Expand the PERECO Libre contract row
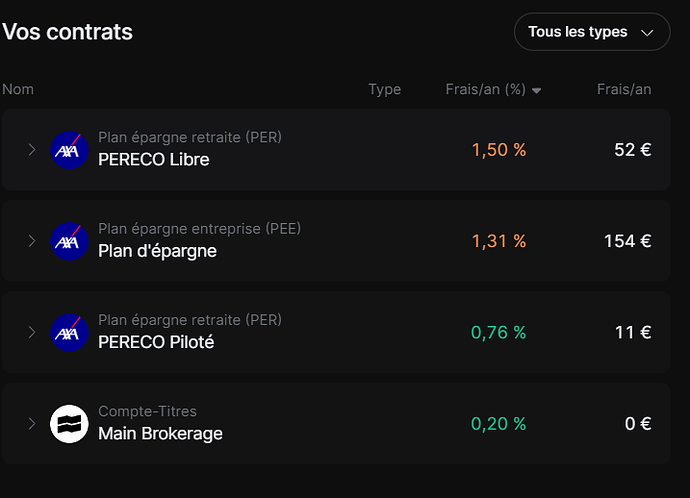Screen dimensions: 690x498 (32, 150)
